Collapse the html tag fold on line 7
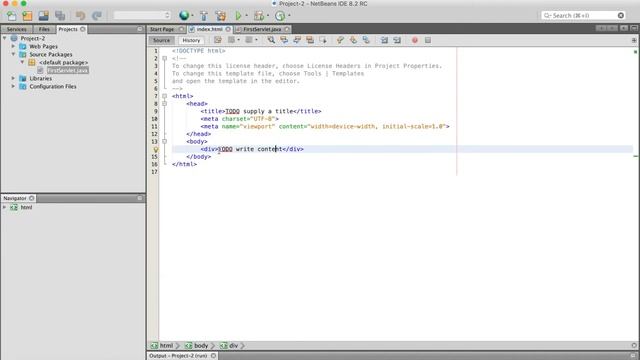The image size is (640, 360). click(164, 96)
